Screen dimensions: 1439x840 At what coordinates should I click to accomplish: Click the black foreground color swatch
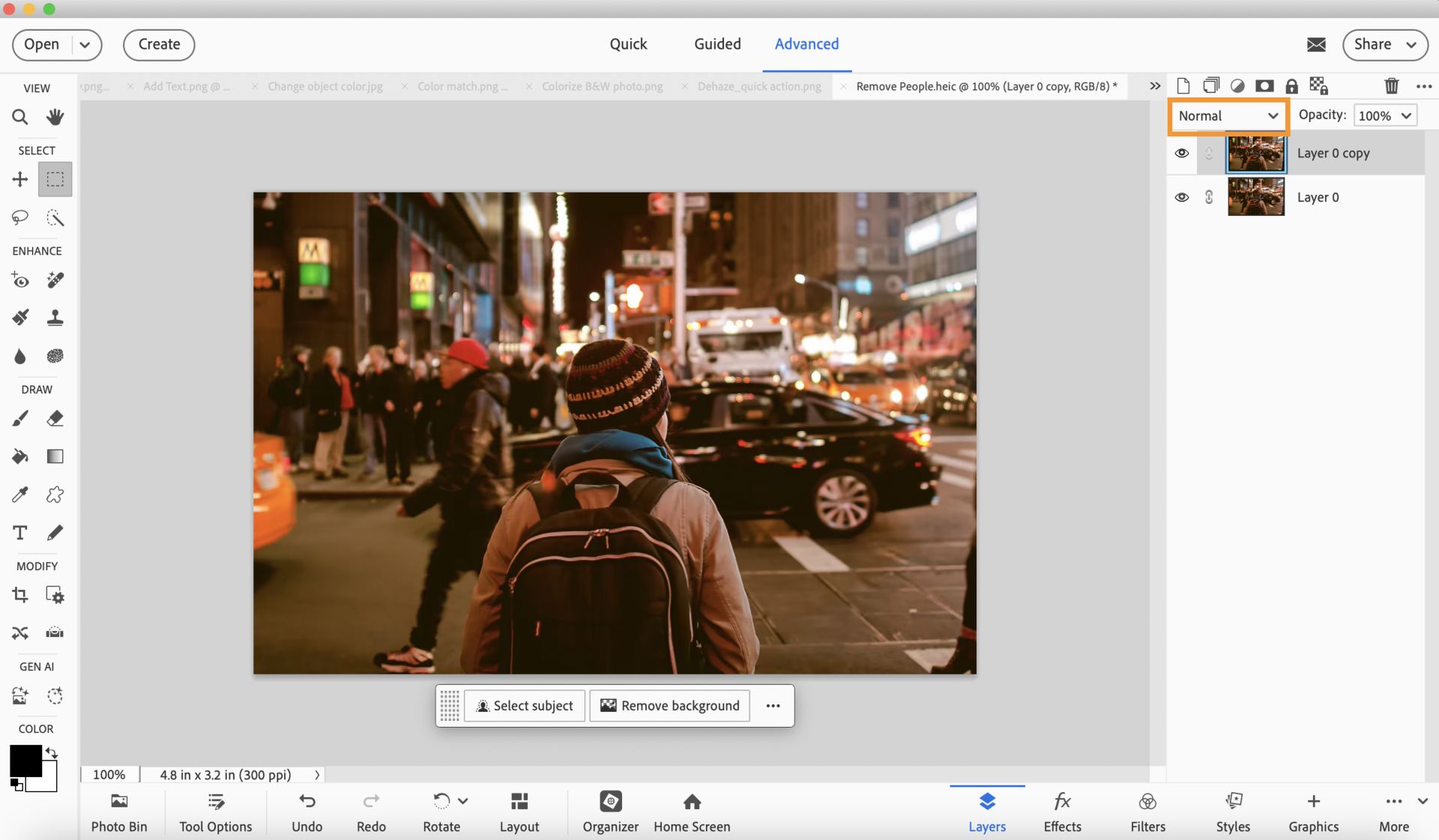(24, 760)
